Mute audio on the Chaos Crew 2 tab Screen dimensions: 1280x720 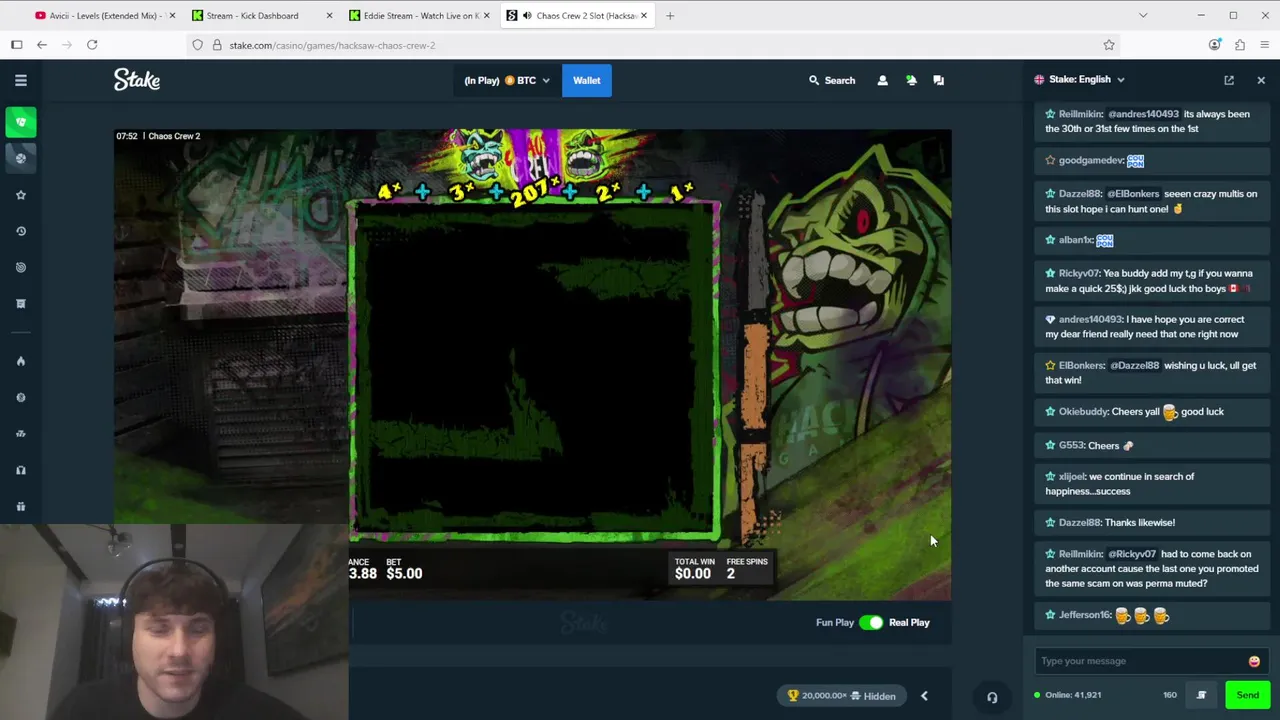527,16
